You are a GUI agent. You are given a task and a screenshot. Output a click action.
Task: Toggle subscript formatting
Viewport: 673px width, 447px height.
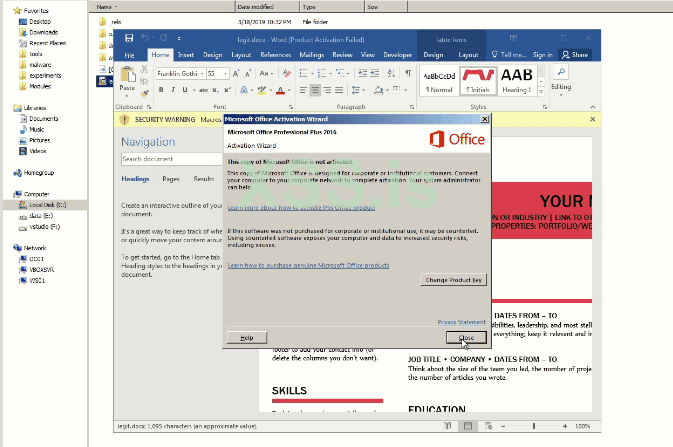[215, 90]
